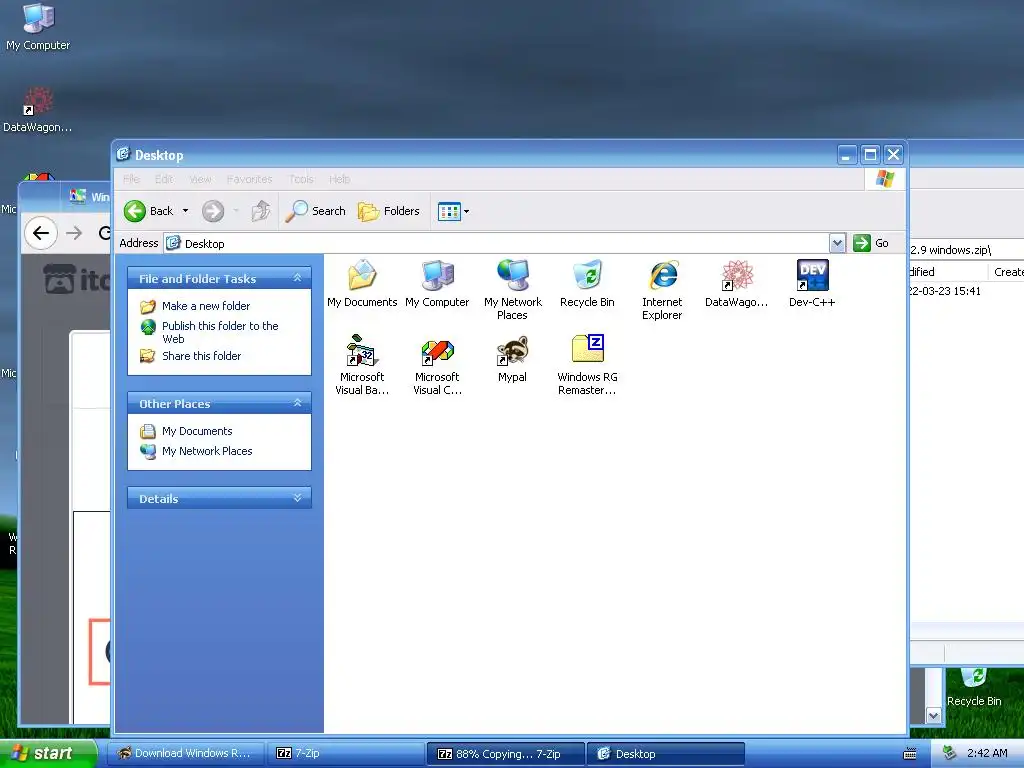Screen dimensions: 1024x768
Task: Click the browser back arrow in the background window
Action: point(40,233)
